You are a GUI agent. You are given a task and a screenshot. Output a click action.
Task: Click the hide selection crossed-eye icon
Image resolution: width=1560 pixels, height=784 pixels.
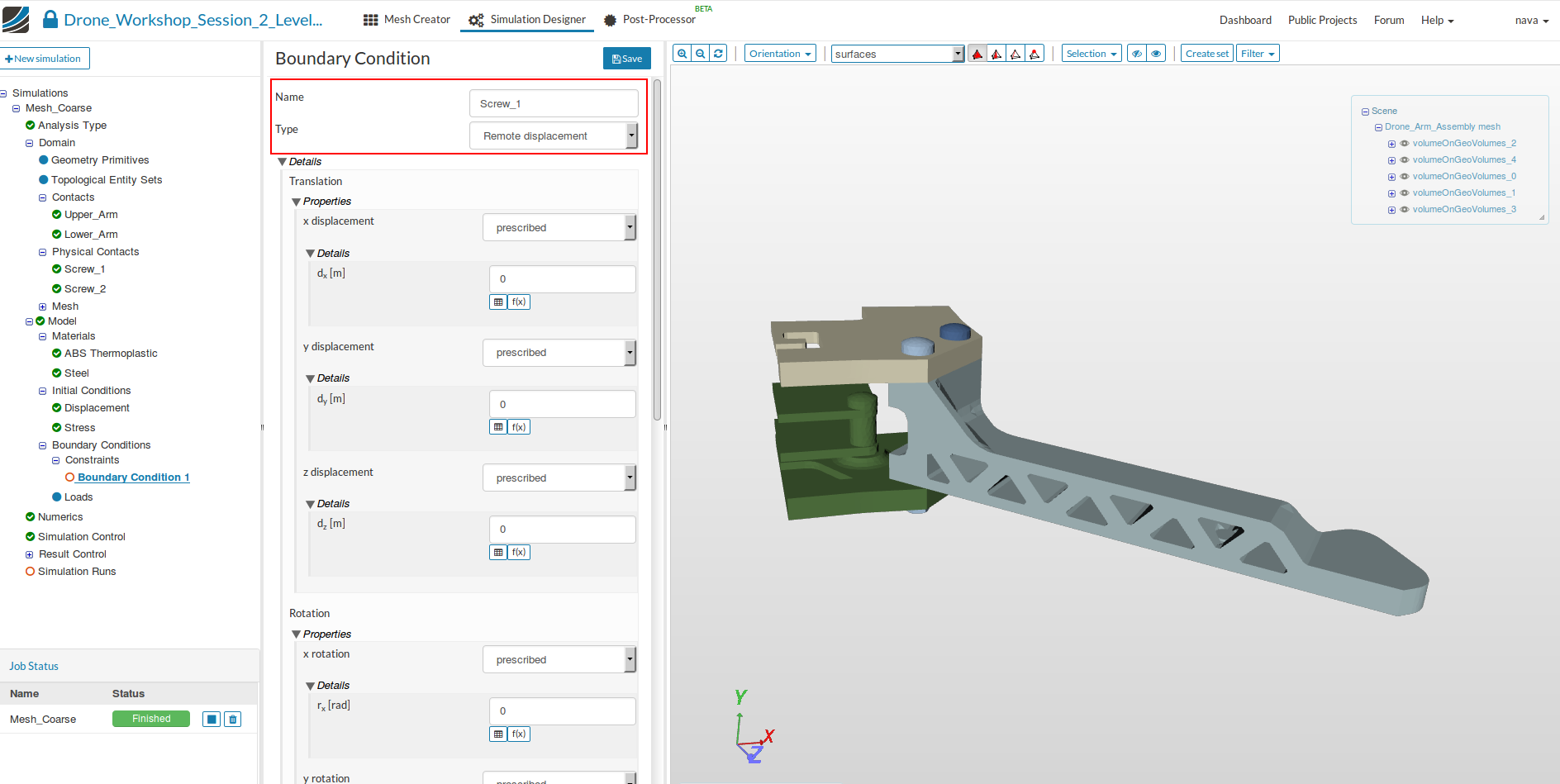(1138, 54)
